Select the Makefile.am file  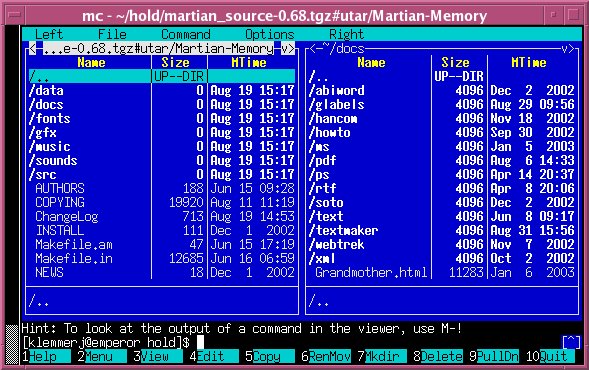pyautogui.click(x=162, y=245)
